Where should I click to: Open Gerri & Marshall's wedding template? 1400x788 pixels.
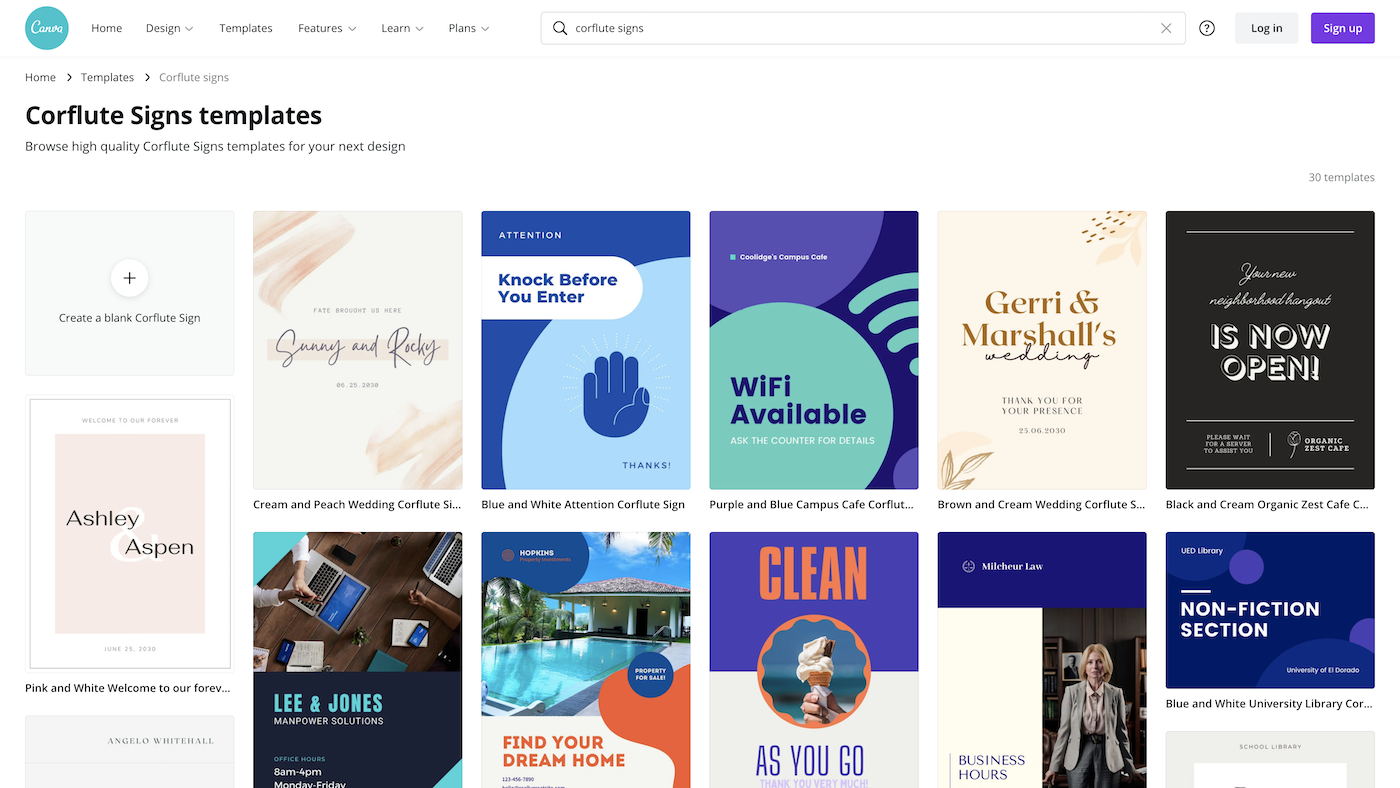tap(1042, 350)
